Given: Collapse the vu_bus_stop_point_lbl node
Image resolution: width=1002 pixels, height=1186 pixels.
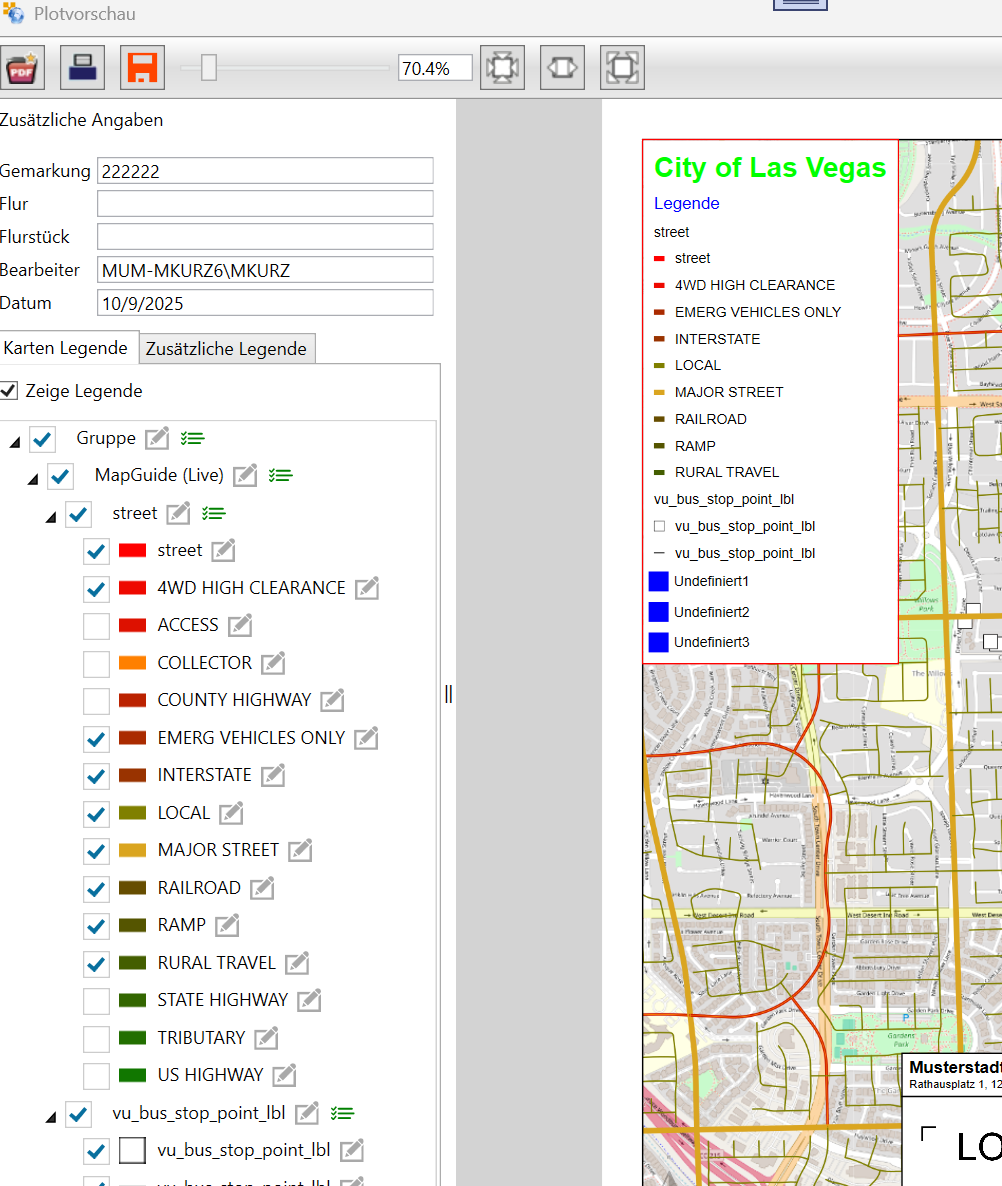Looking at the screenshot, I should [51, 1116].
